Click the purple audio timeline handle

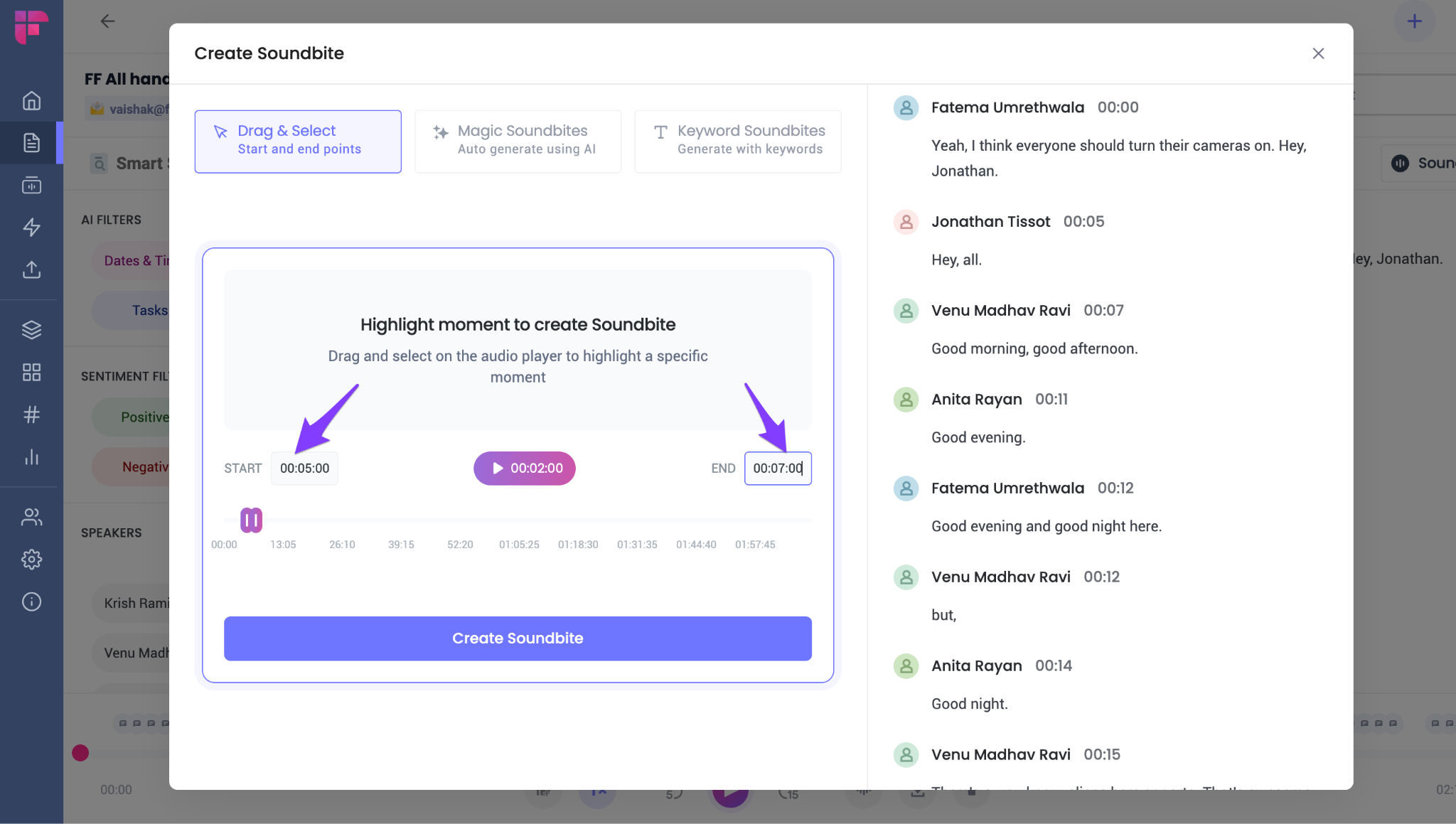pyautogui.click(x=251, y=520)
